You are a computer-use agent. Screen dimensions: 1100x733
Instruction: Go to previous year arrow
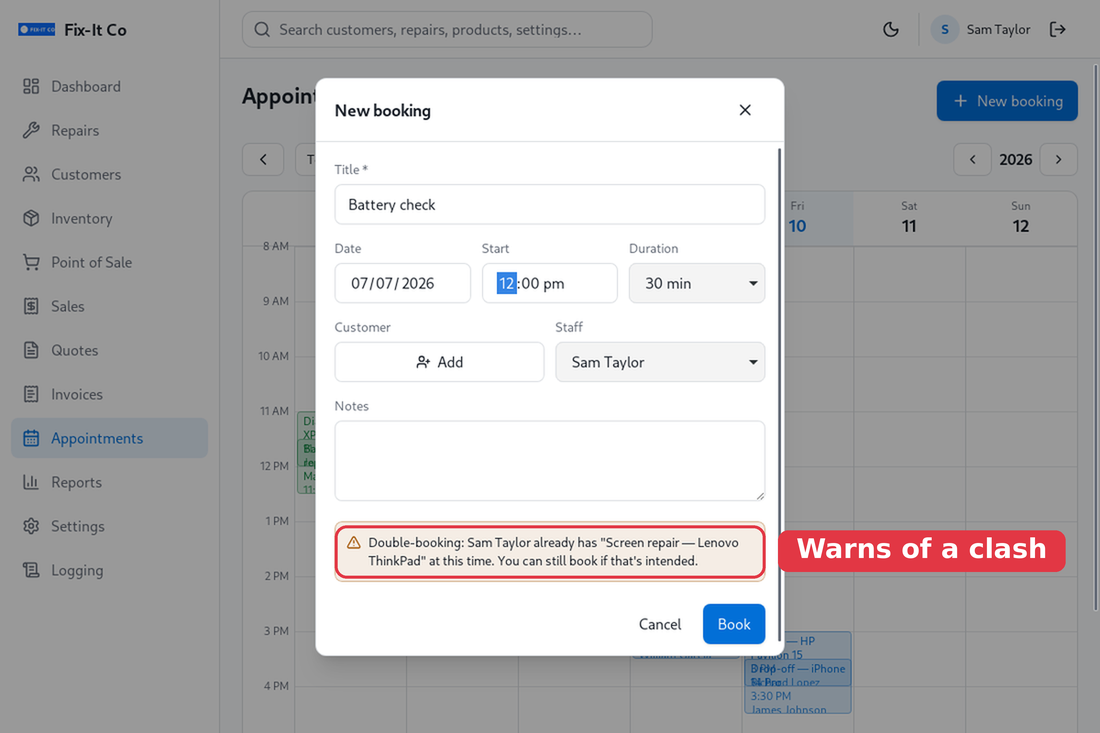click(972, 160)
